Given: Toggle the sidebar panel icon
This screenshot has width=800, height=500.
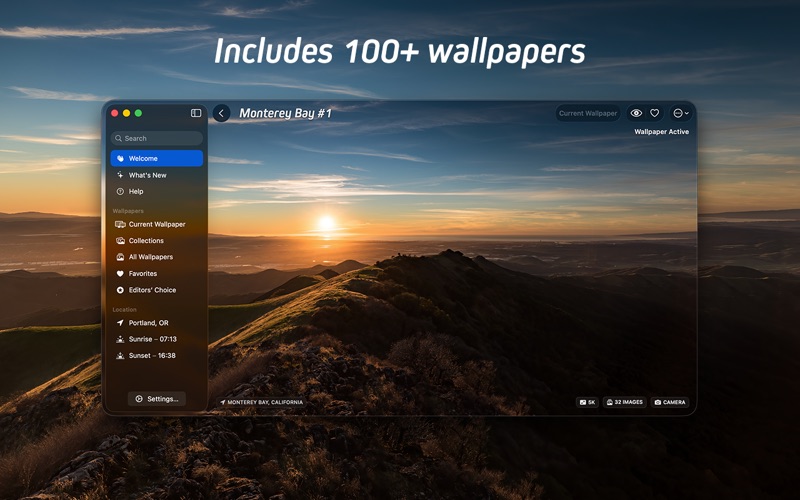Looking at the screenshot, I should [196, 113].
